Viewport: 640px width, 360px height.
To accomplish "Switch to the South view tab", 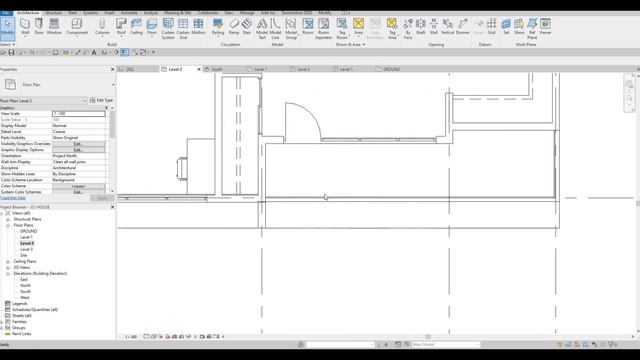I will pos(217,69).
